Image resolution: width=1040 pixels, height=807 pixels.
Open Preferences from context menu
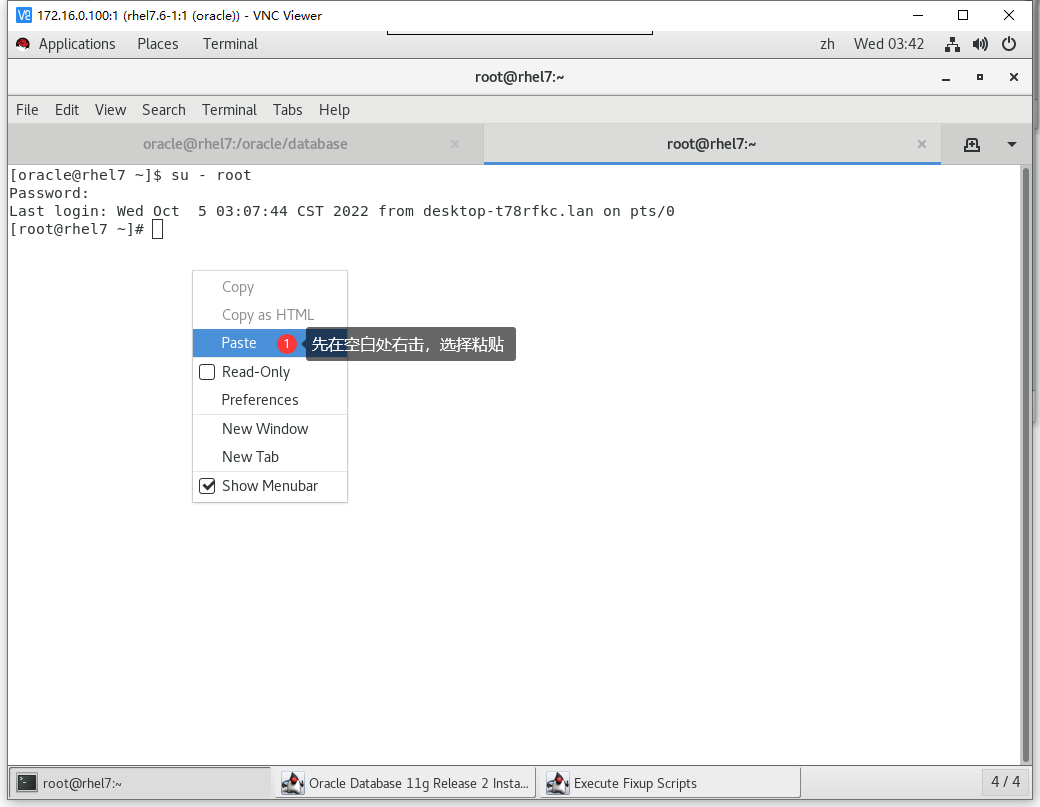click(270, 400)
